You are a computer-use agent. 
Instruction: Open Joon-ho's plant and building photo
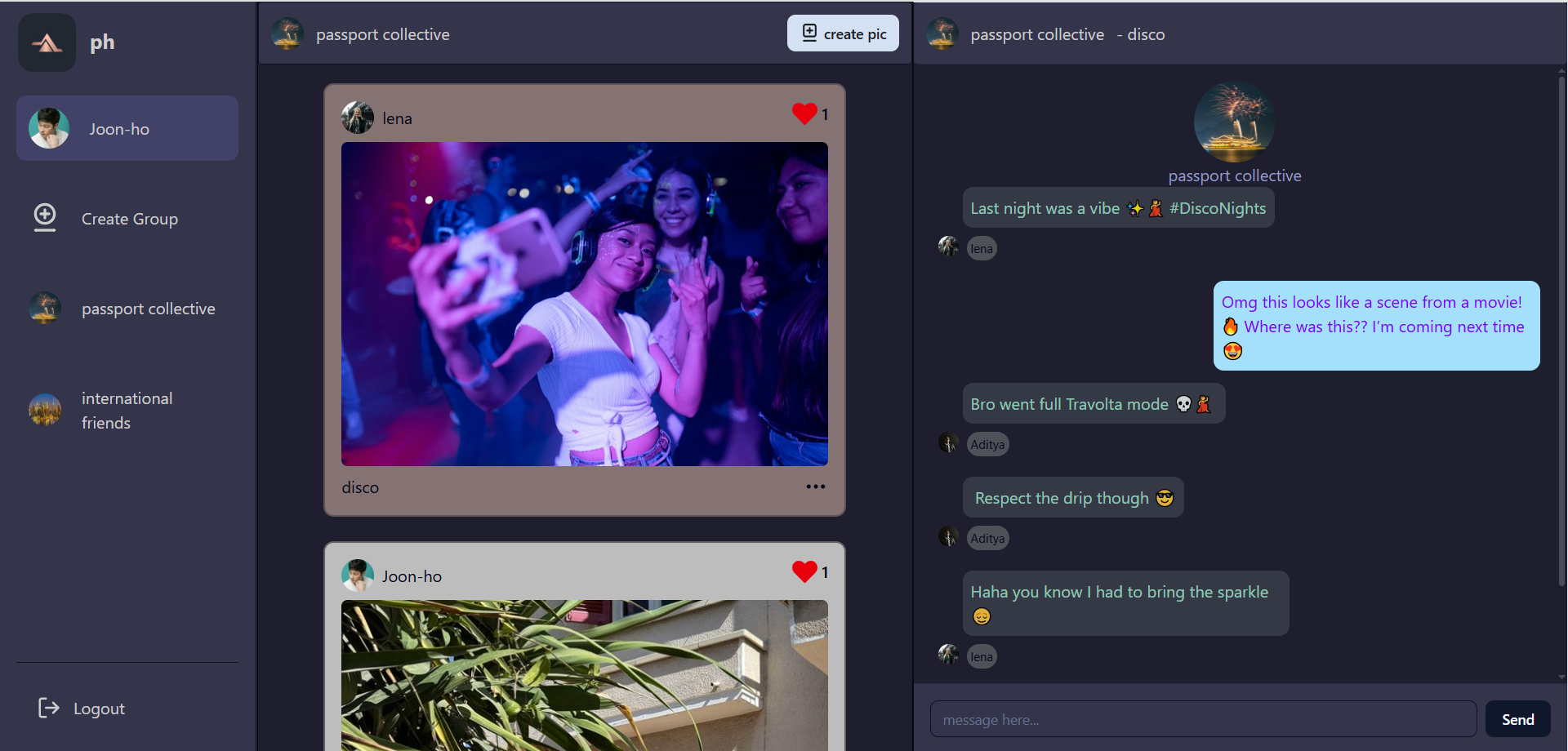click(585, 675)
